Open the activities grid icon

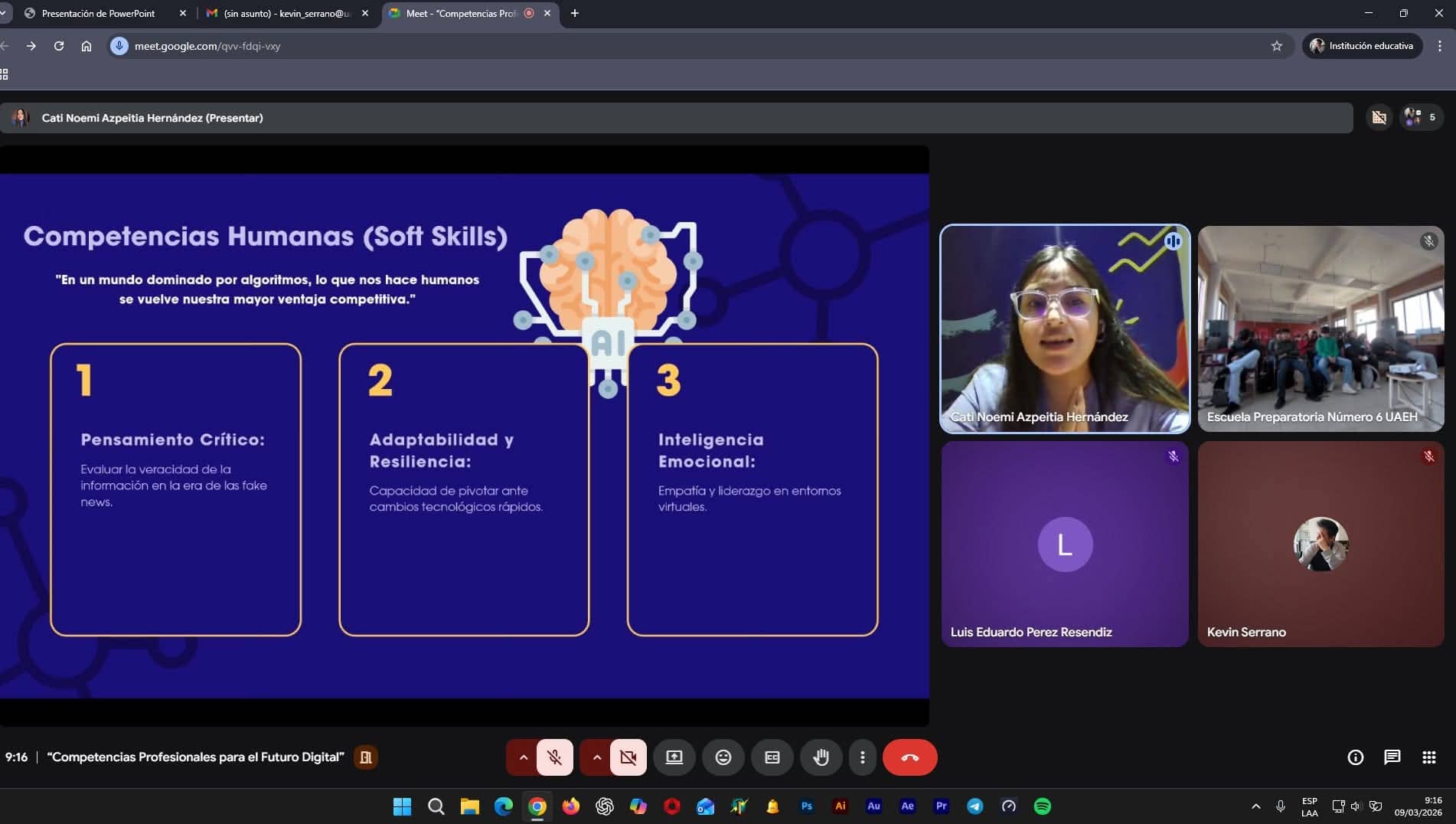pyautogui.click(x=1428, y=757)
